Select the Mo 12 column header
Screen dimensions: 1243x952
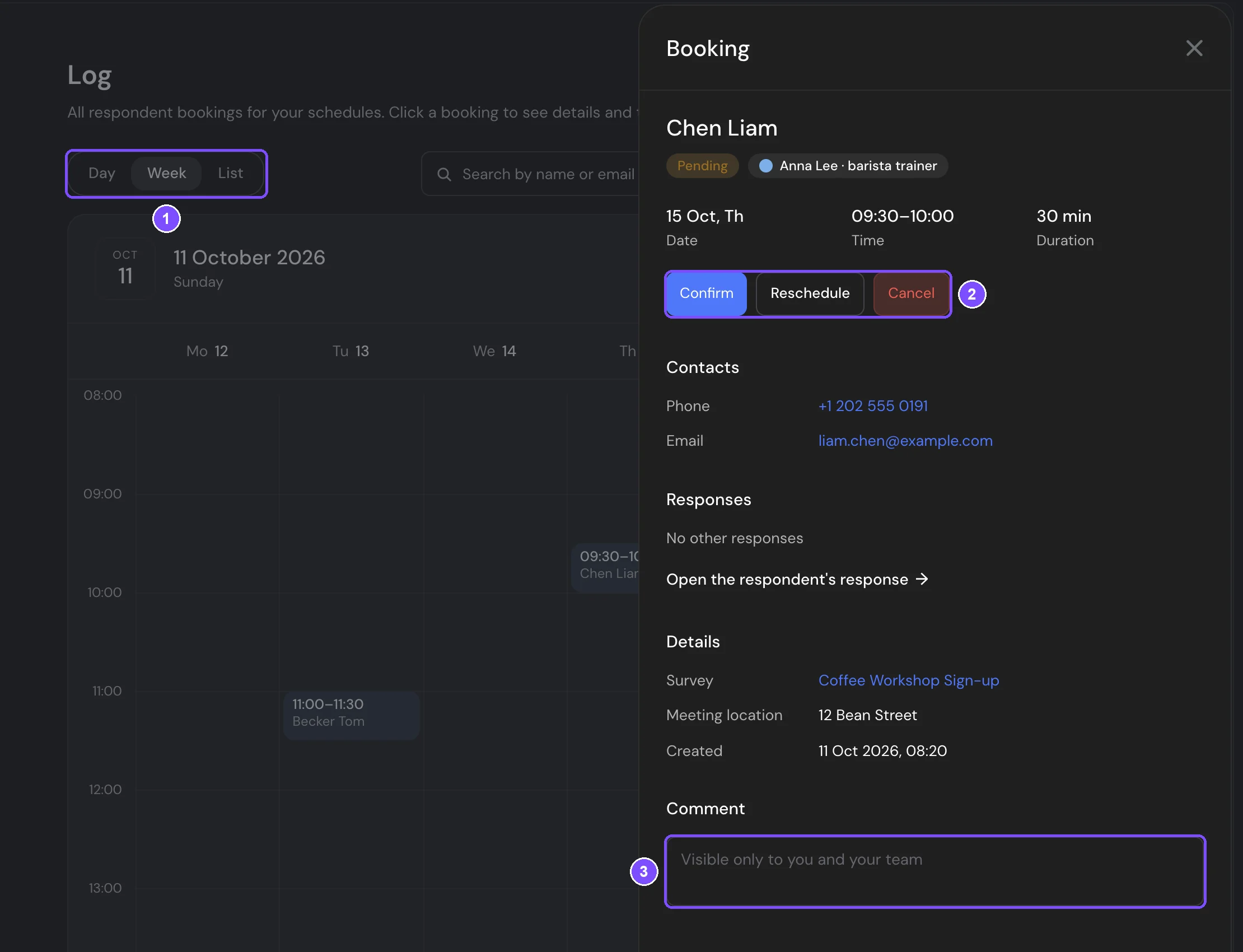207,351
